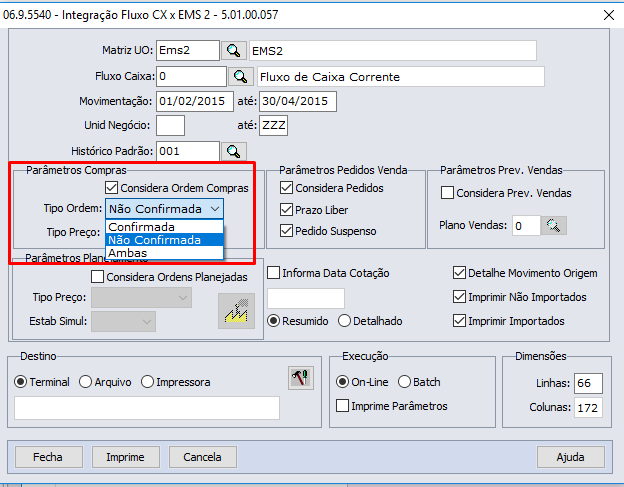This screenshot has width=624, height=487.
Task: Select the Resumido radio option
Action: click(x=273, y=321)
